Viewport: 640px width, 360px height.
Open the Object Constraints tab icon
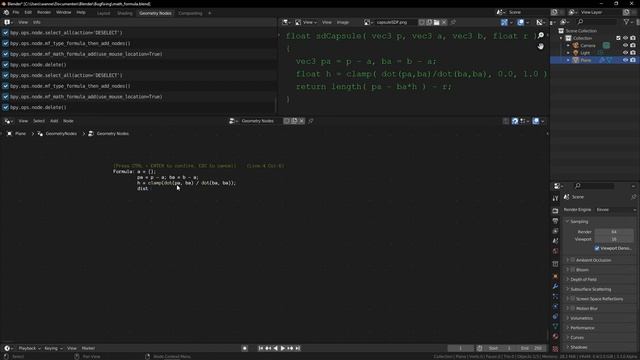coord(555,317)
